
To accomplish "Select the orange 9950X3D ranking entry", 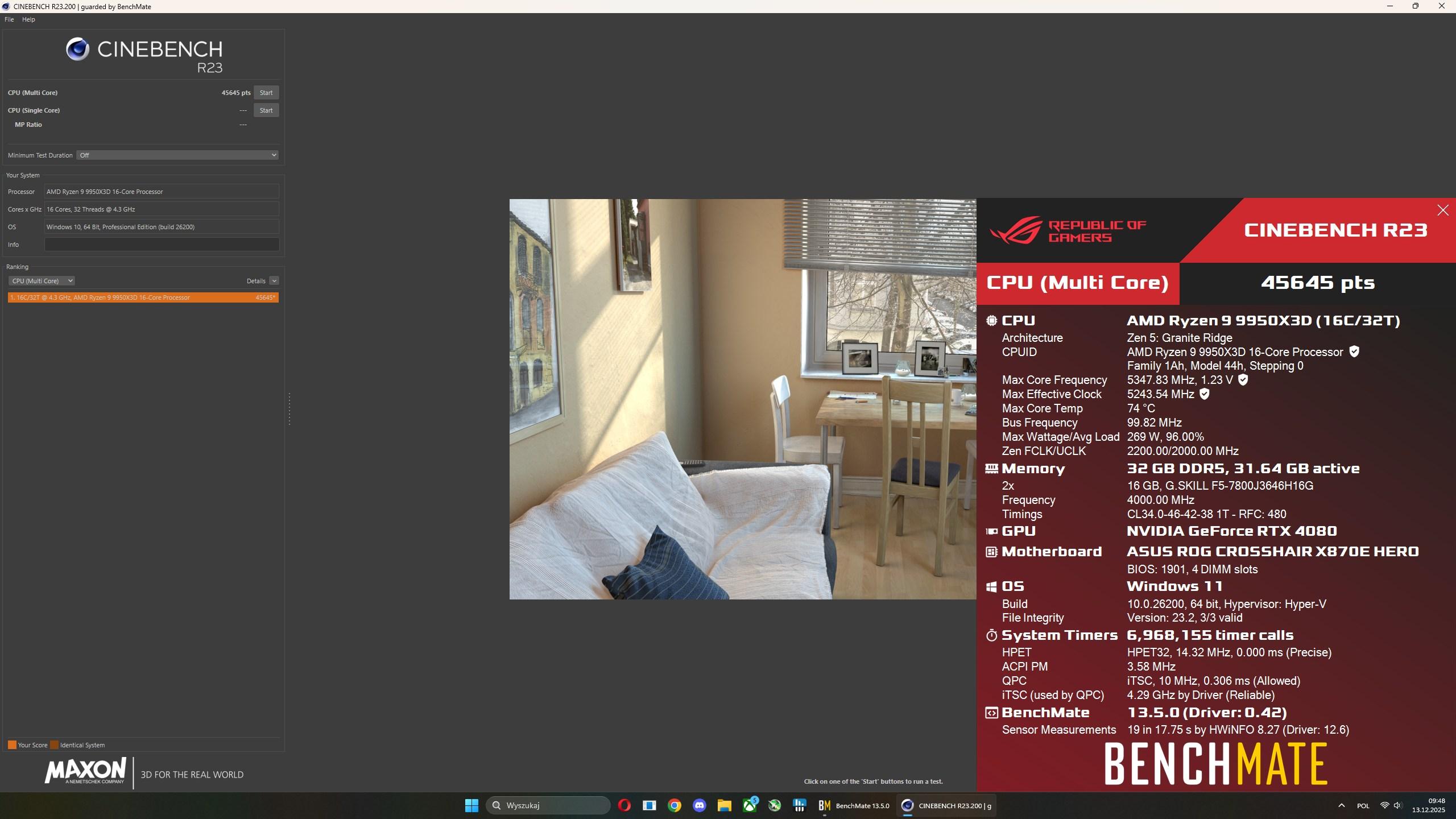I will point(143,297).
